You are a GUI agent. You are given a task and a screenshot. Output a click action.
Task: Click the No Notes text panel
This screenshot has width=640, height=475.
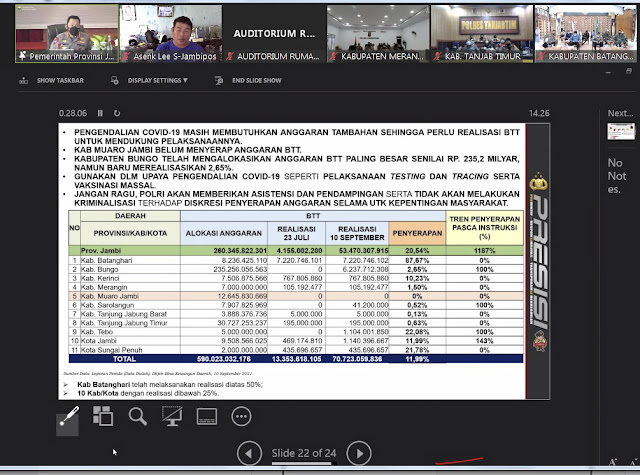[x=616, y=176]
